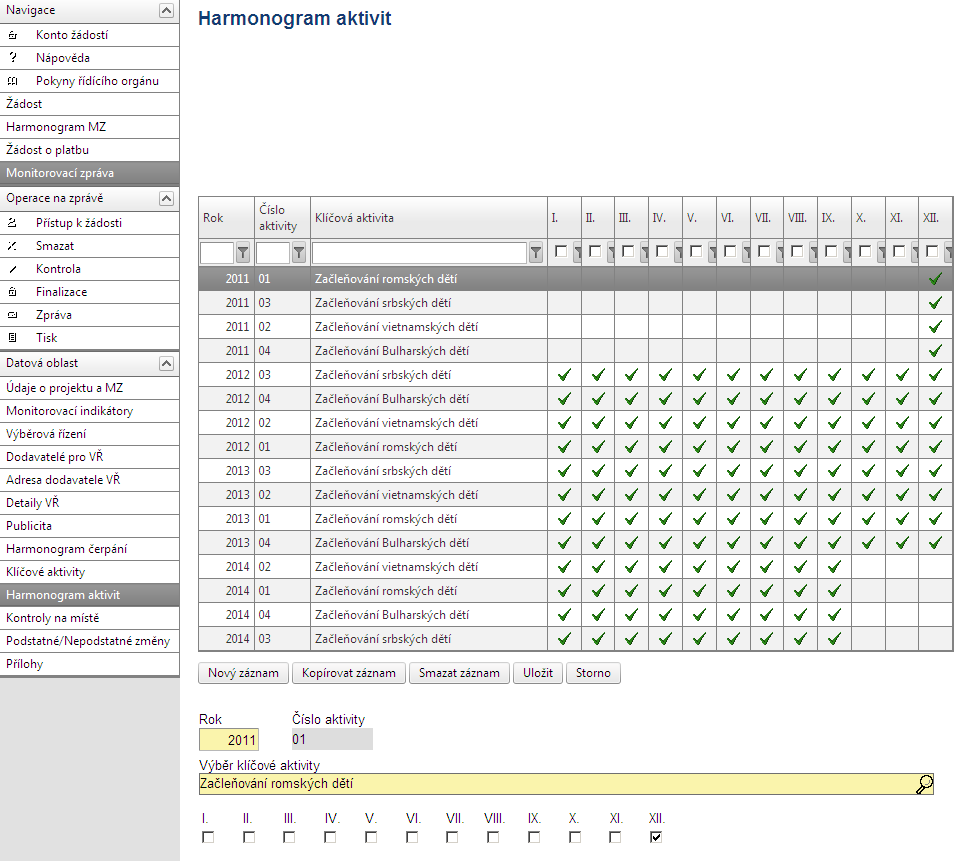
Task: Check the IX. month checkbox in the form
Action: click(x=534, y=838)
